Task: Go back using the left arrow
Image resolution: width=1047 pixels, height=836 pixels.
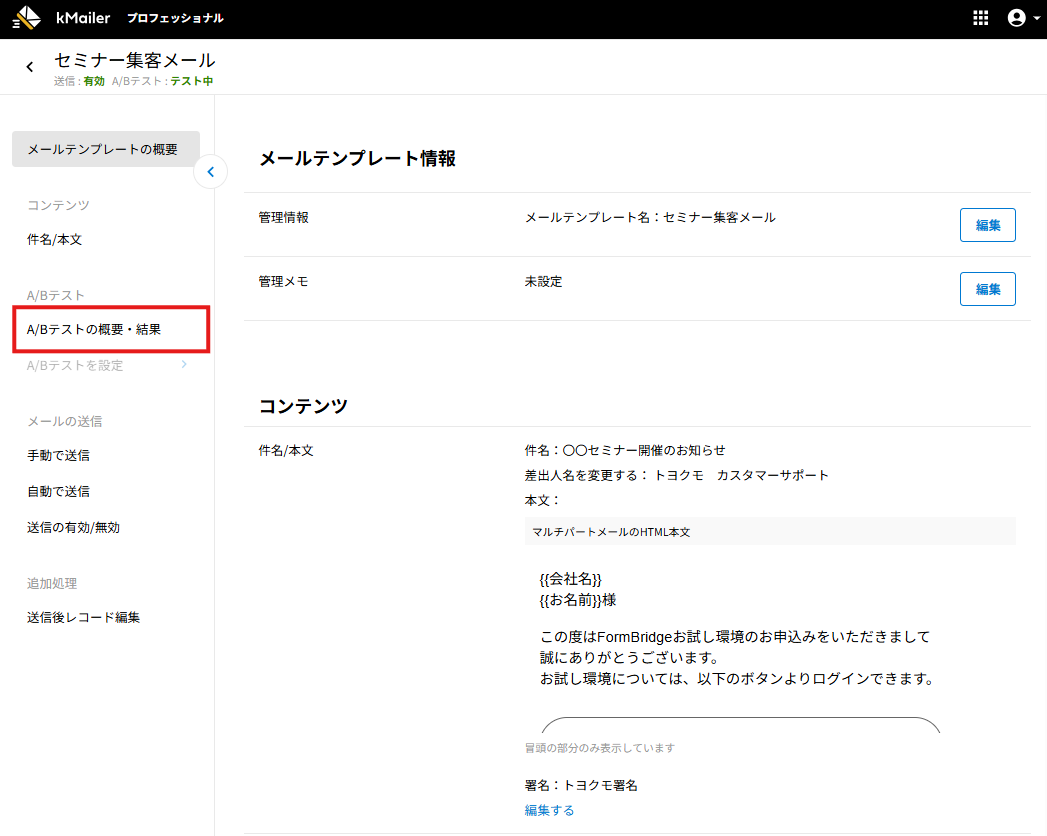Action: point(30,67)
